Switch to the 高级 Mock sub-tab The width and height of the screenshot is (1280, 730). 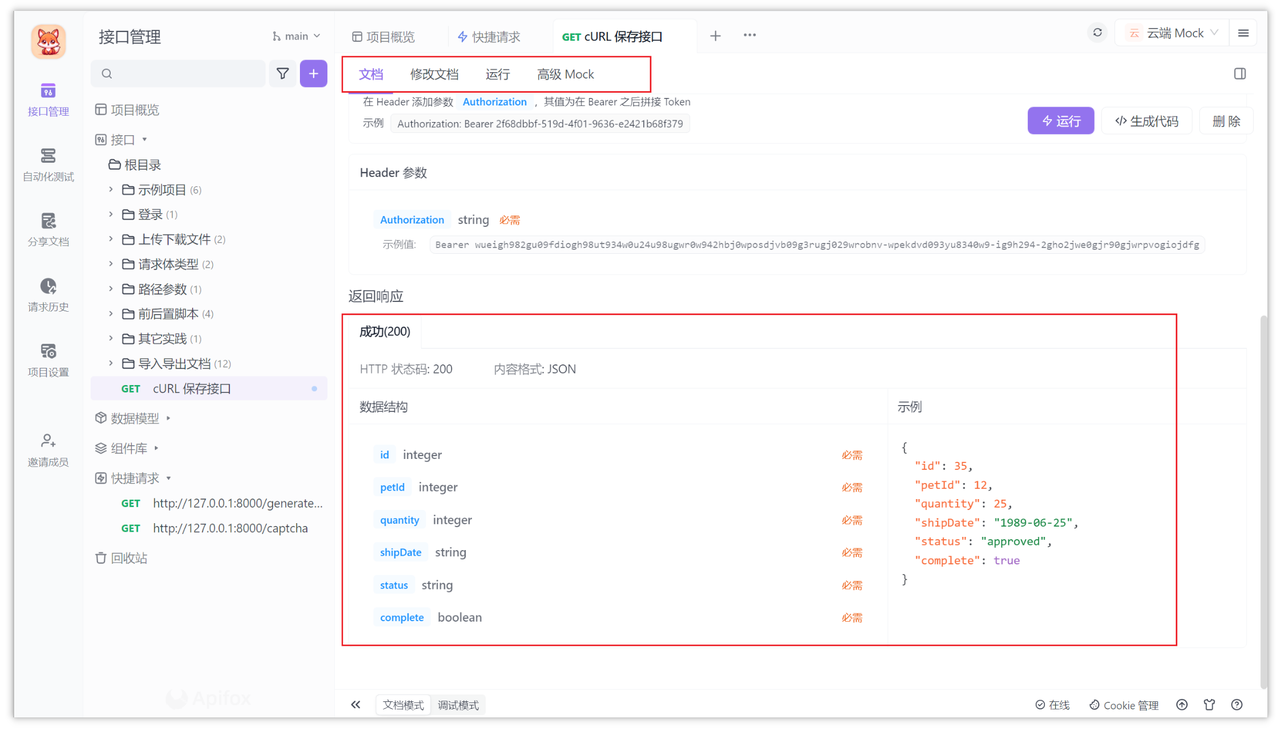tap(565, 74)
